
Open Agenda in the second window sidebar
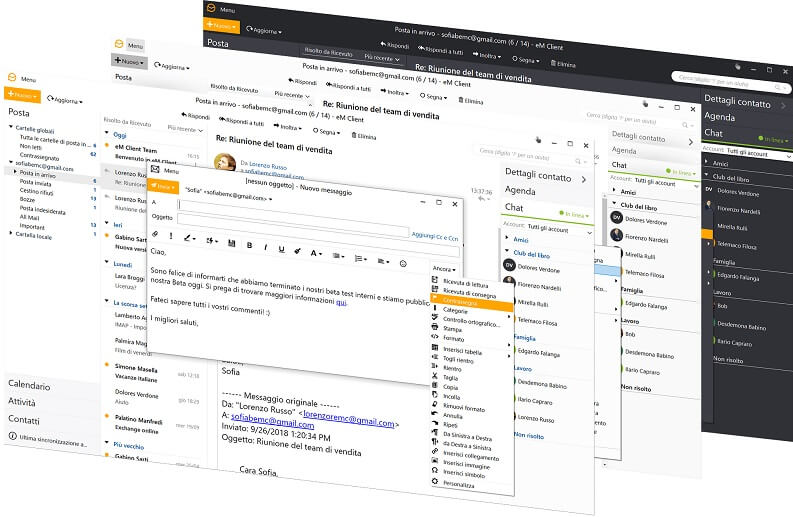pyautogui.click(x=624, y=150)
